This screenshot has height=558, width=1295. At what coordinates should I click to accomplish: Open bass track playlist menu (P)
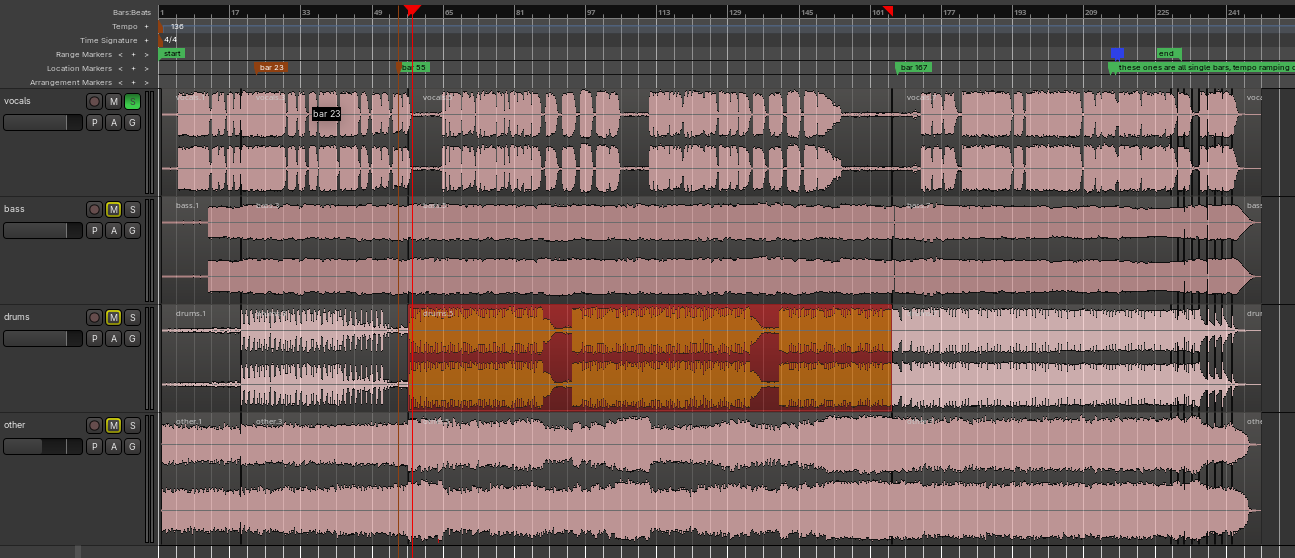(95, 230)
